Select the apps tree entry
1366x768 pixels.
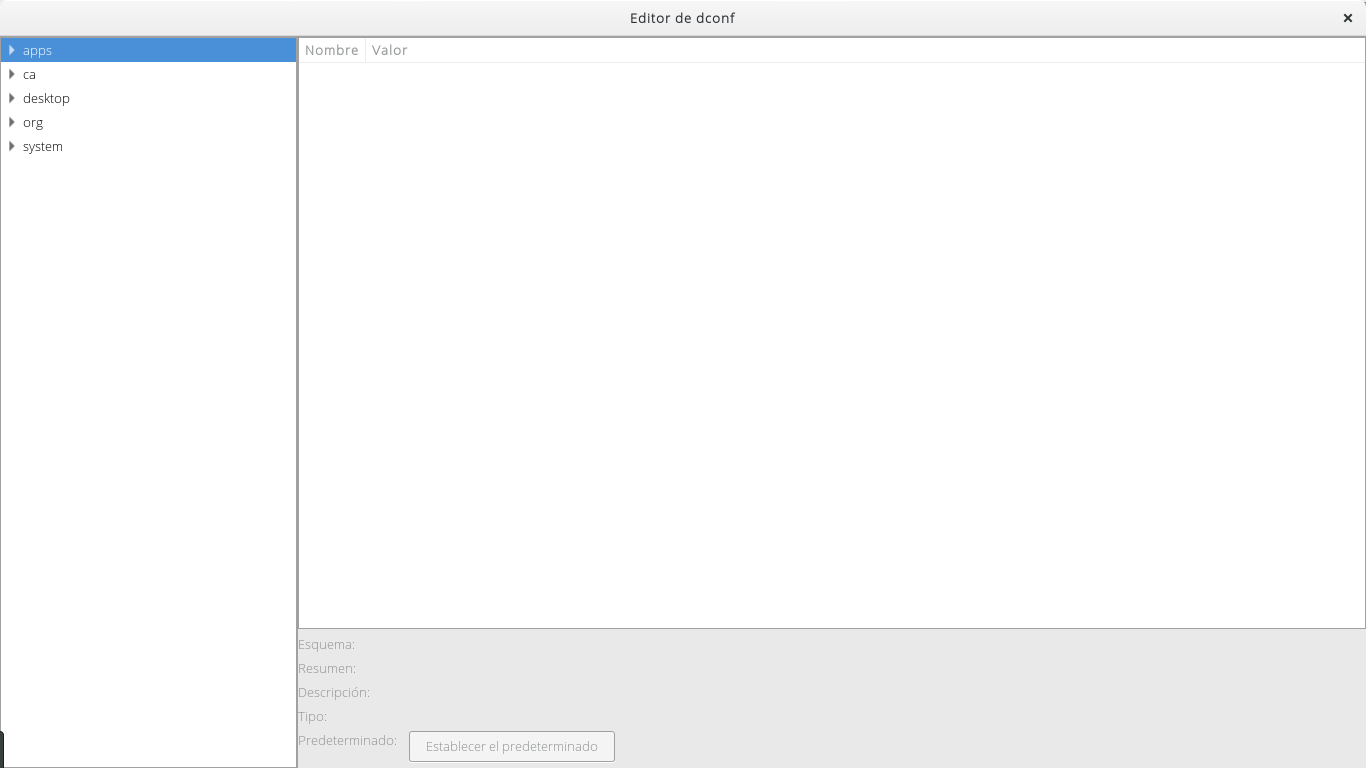(37, 50)
